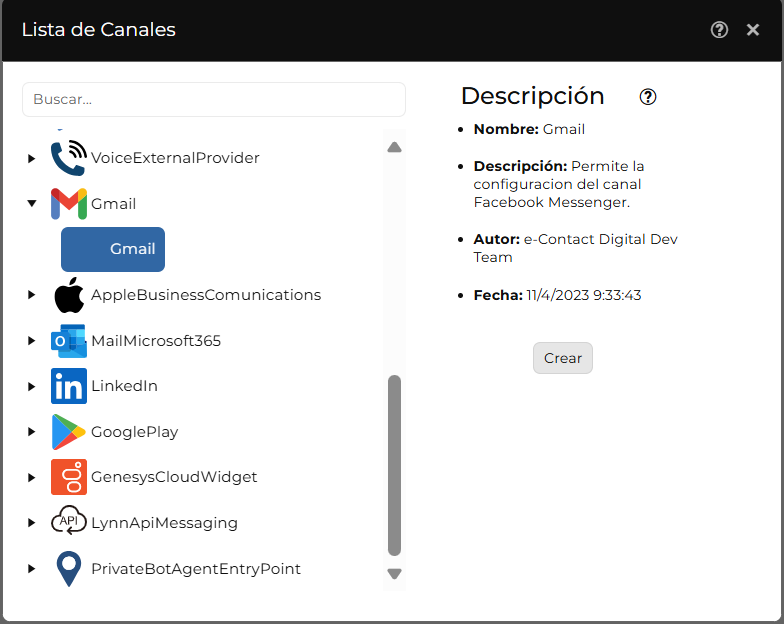Click the Gmail envelope logo icon

(x=69, y=204)
